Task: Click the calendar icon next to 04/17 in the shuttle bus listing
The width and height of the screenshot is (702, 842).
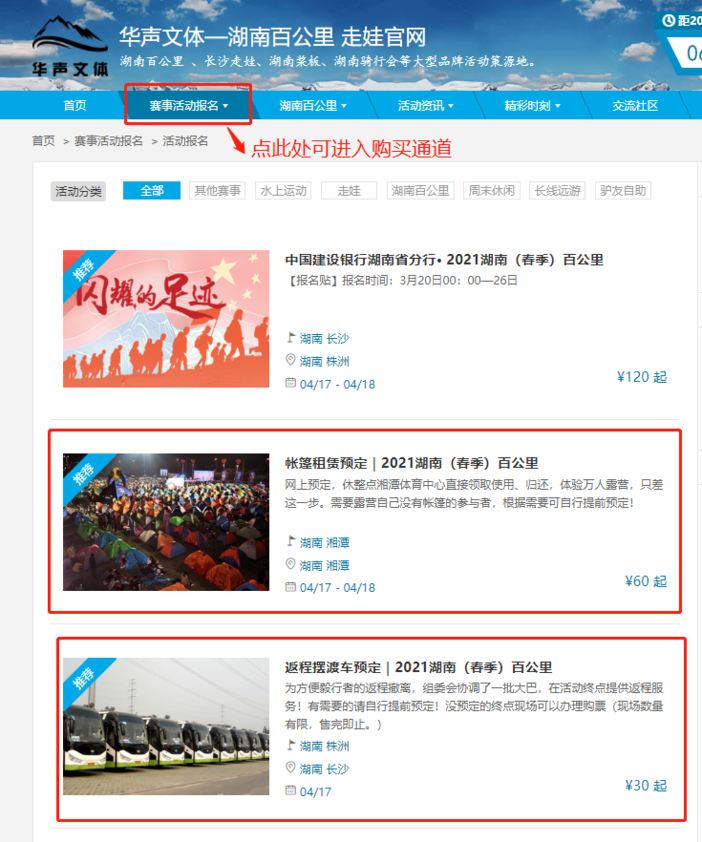Action: (x=291, y=791)
